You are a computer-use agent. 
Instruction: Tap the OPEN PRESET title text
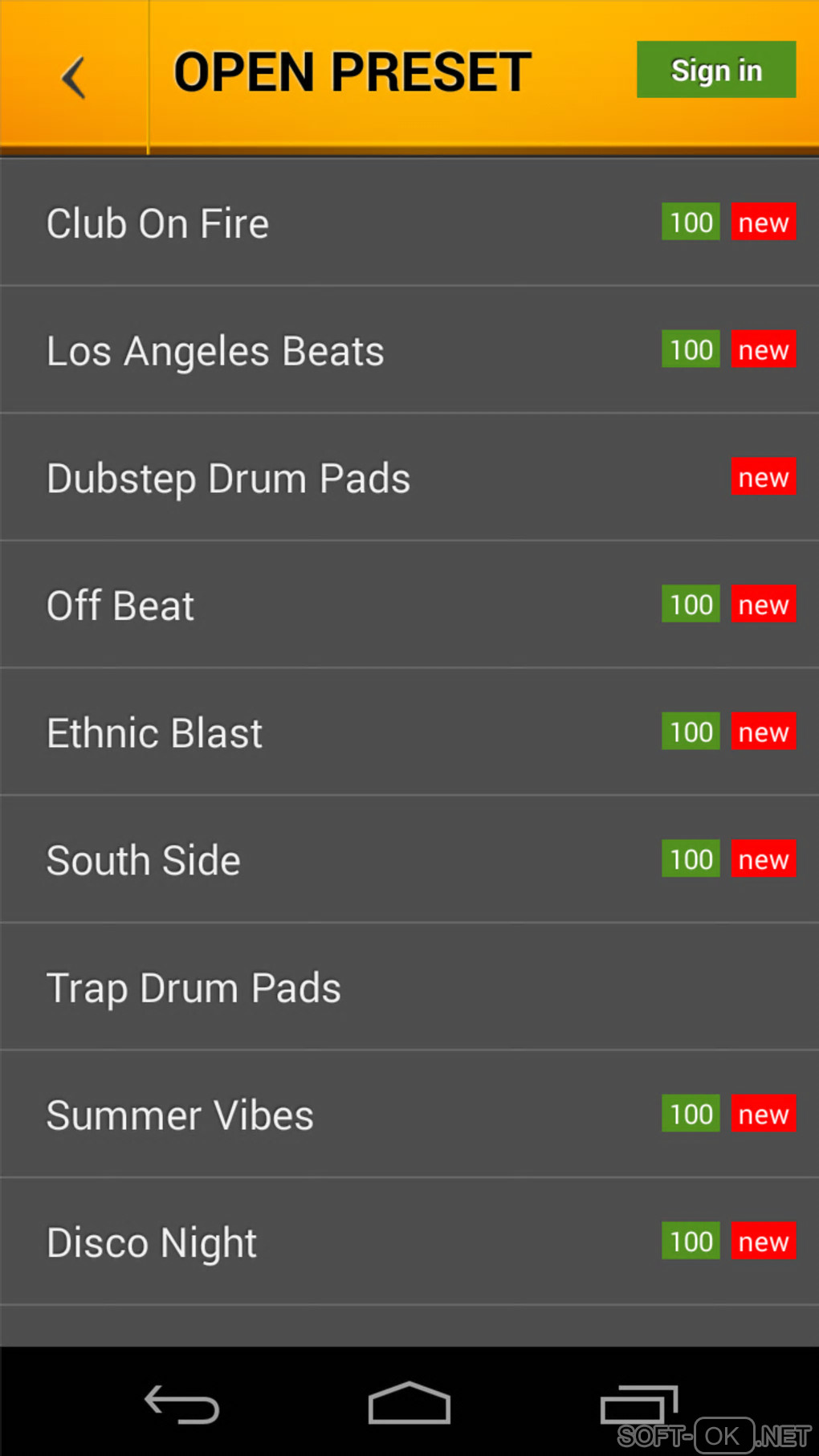pos(352,72)
